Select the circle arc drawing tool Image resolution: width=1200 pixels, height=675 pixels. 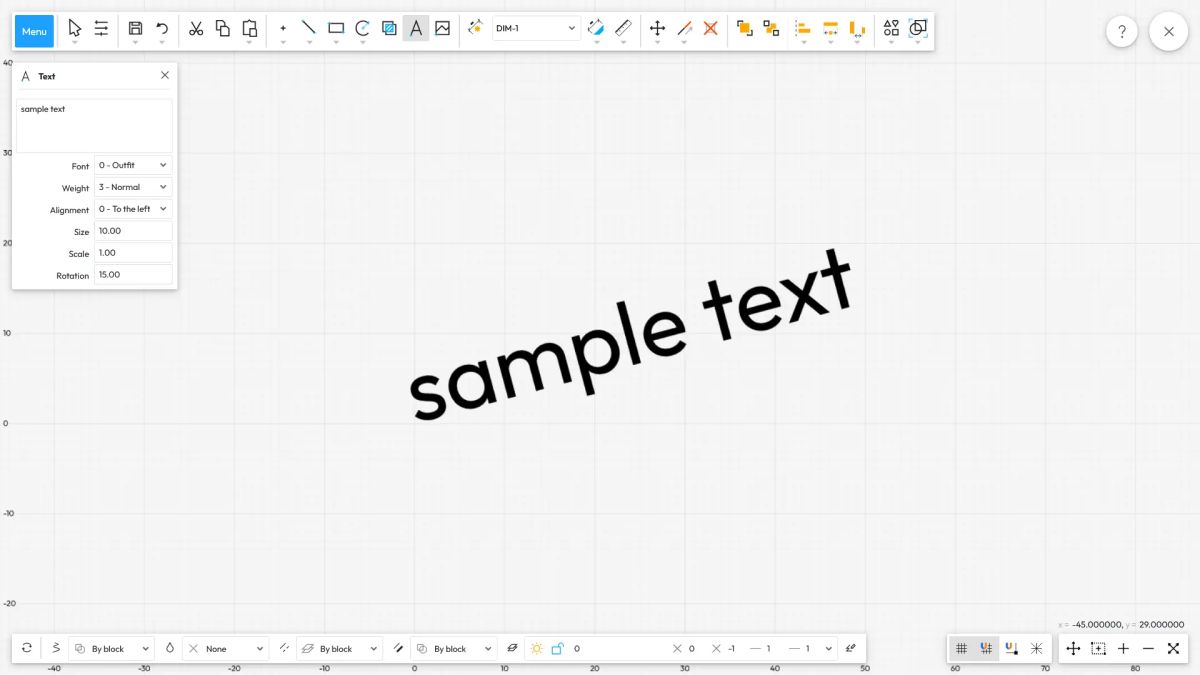[363, 28]
